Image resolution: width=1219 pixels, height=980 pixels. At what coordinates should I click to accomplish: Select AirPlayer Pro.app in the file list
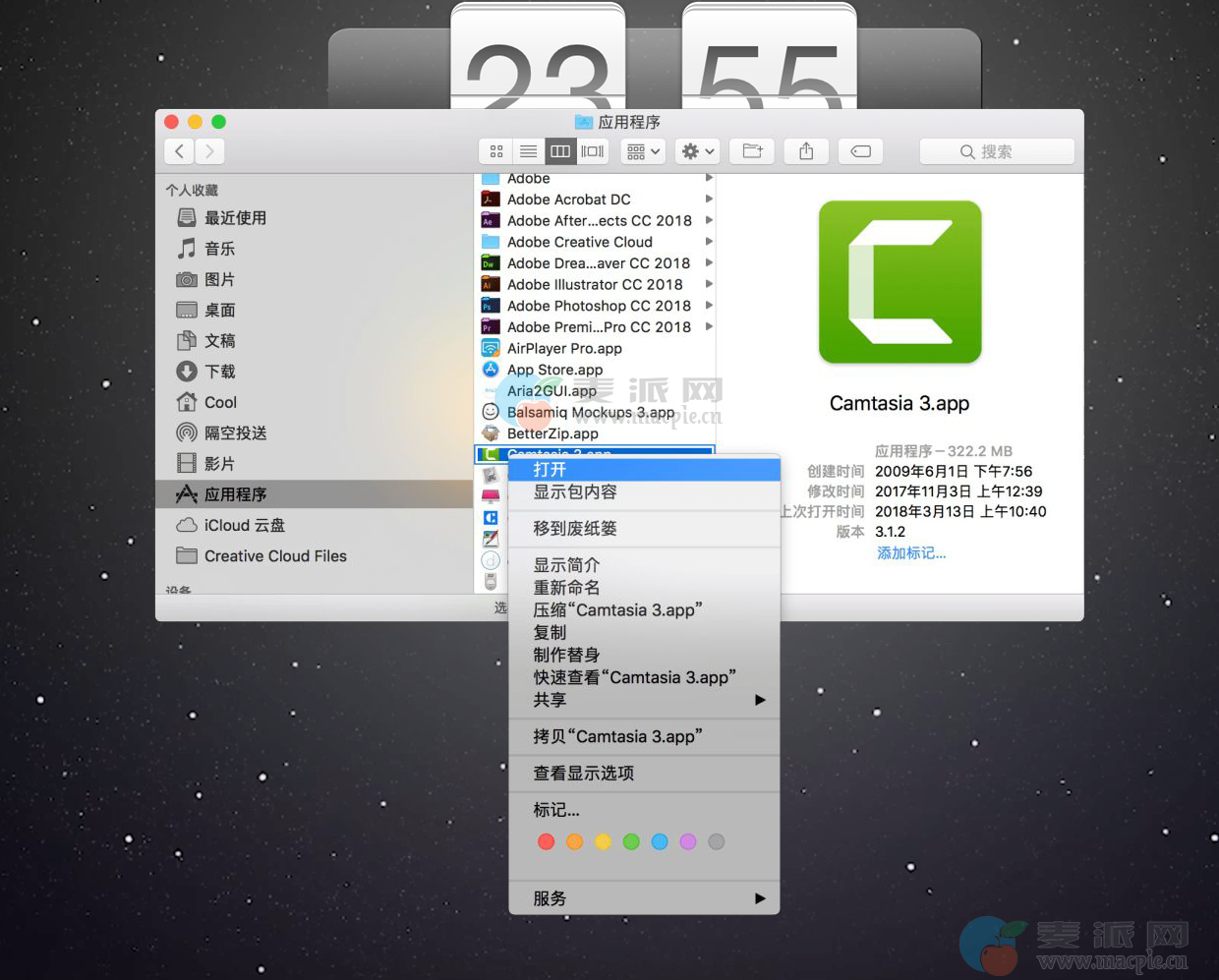point(595,348)
